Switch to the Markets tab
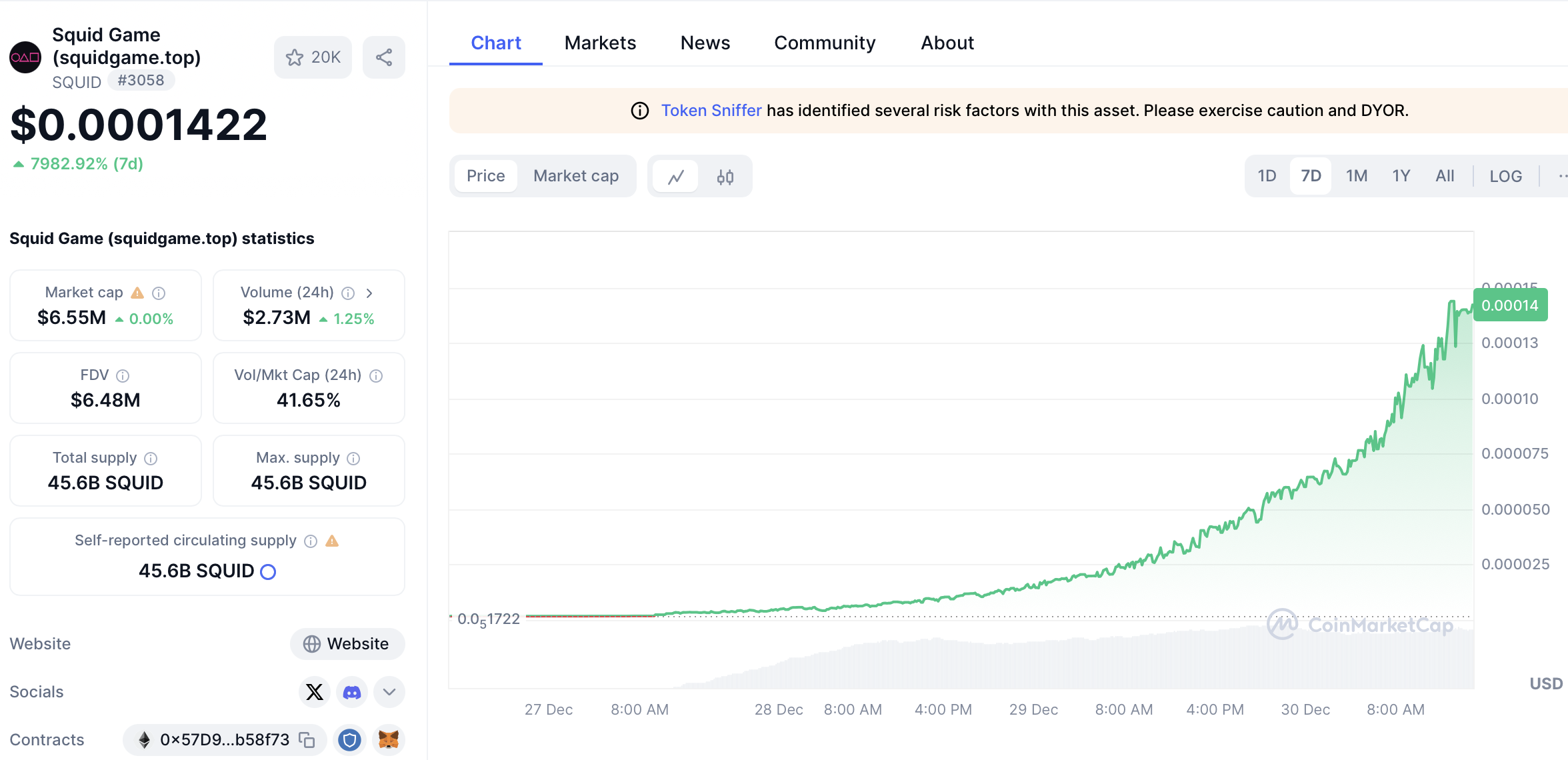 (600, 43)
